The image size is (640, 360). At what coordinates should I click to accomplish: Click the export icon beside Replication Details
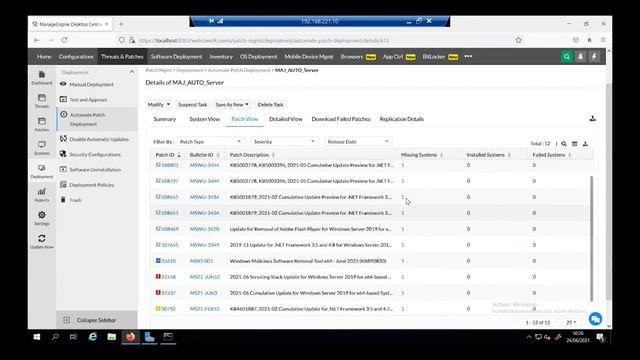tap(593, 118)
